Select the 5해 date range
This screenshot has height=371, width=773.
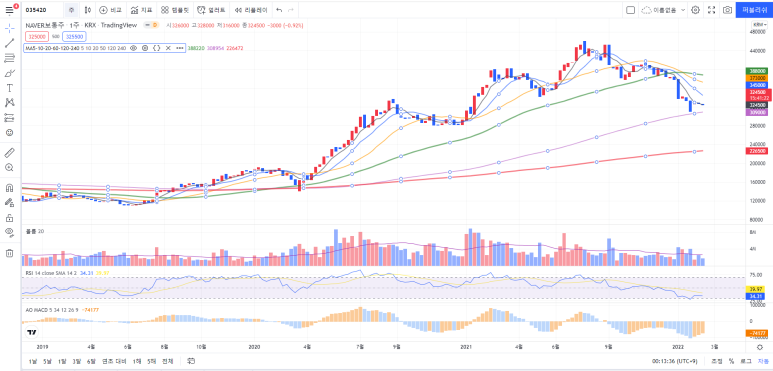152,361
